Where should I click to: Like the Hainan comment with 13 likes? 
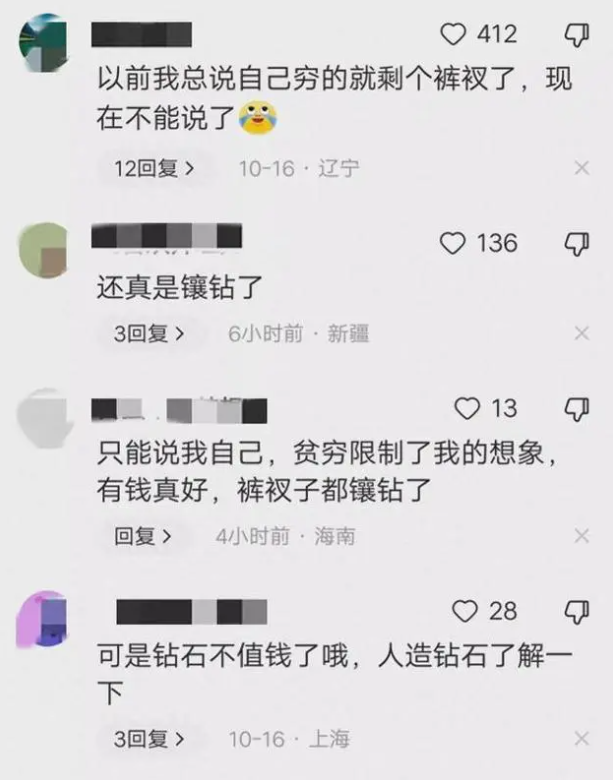(x=468, y=408)
